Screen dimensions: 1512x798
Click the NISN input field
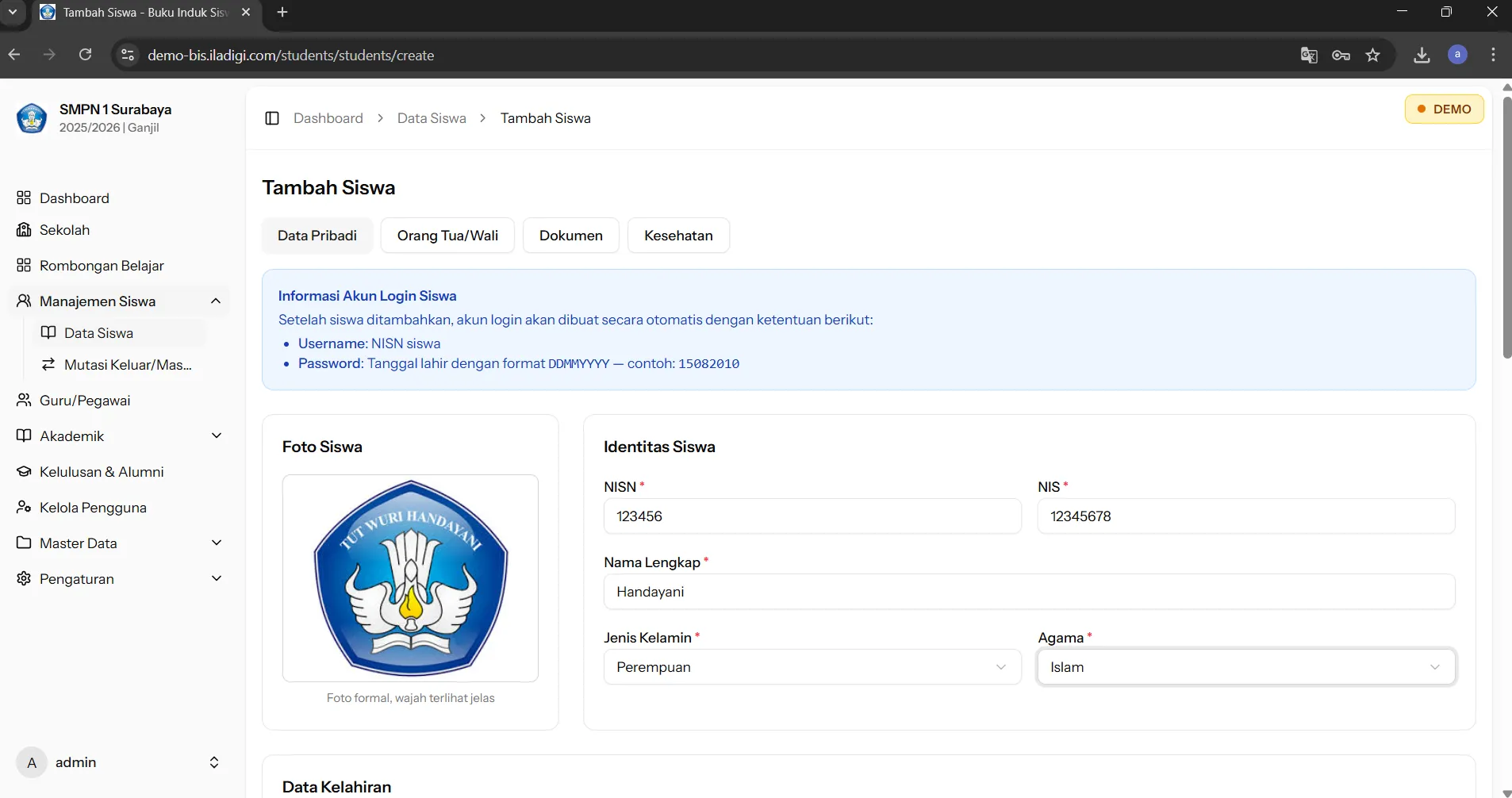(x=812, y=516)
